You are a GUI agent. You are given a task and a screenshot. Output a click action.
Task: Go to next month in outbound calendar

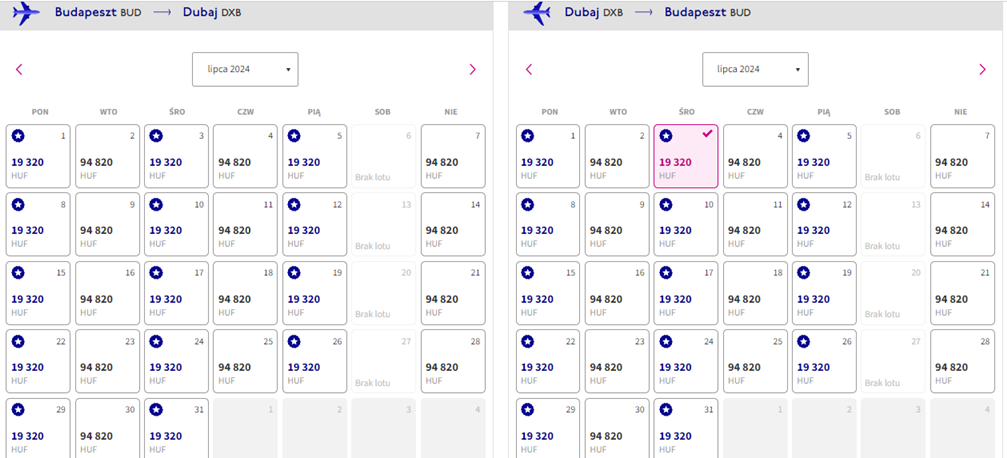tap(473, 69)
